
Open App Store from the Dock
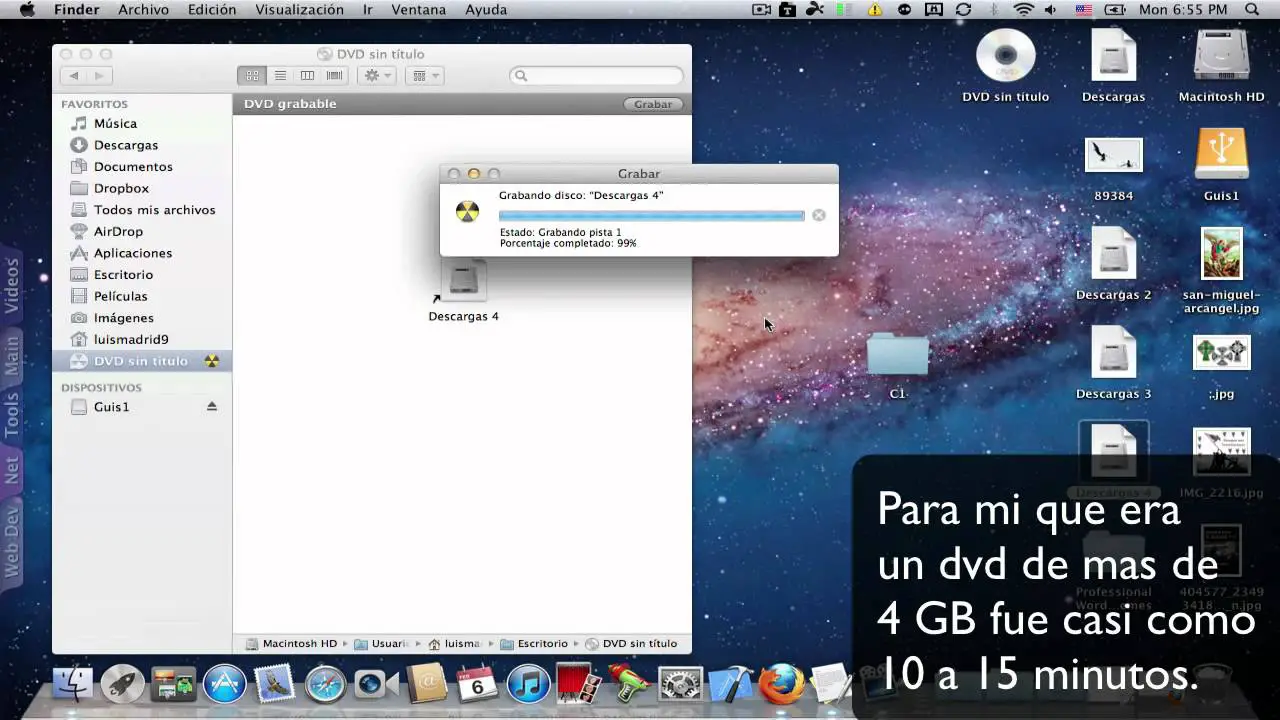click(224, 684)
